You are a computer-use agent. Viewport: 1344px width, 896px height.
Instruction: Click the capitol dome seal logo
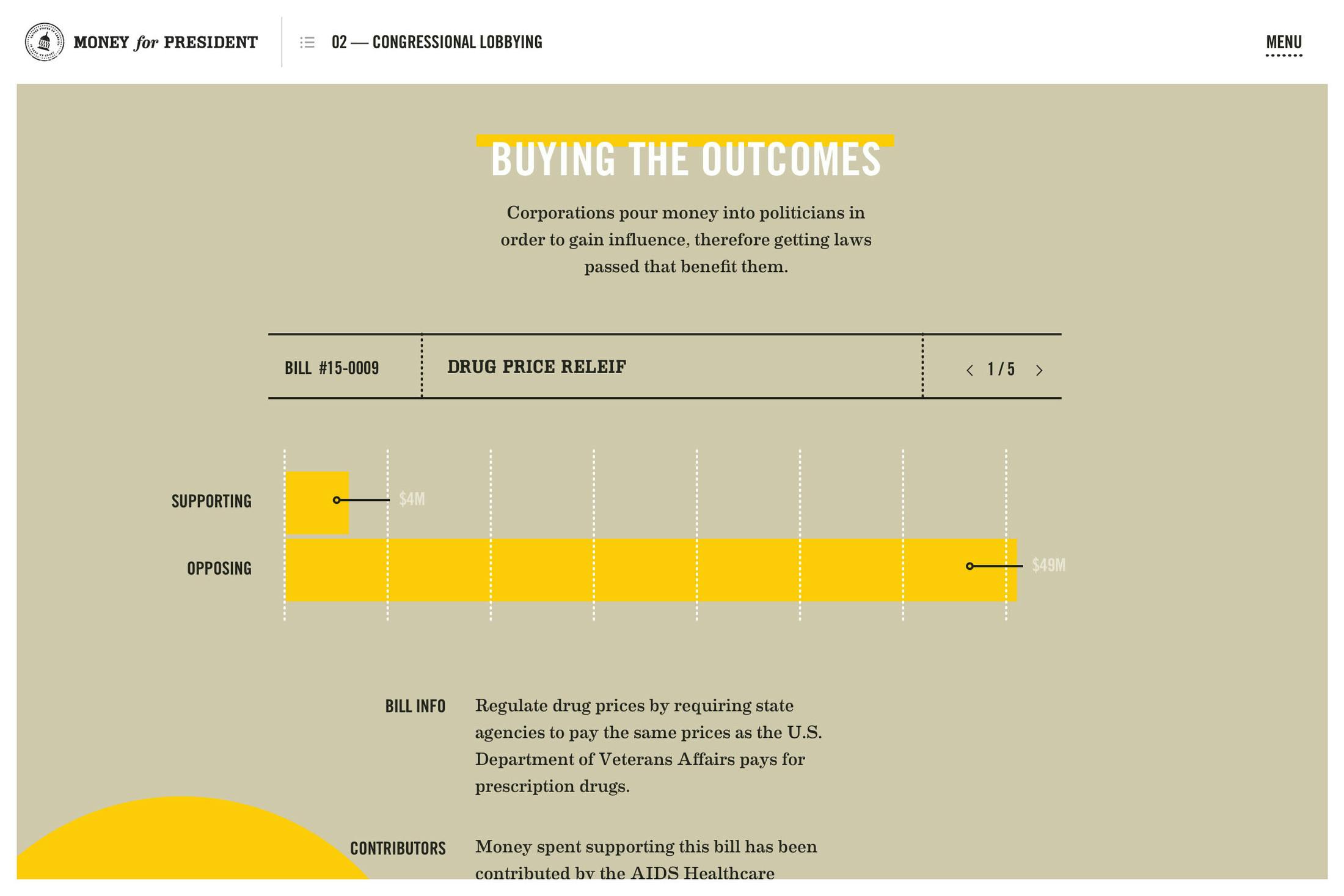coord(44,42)
